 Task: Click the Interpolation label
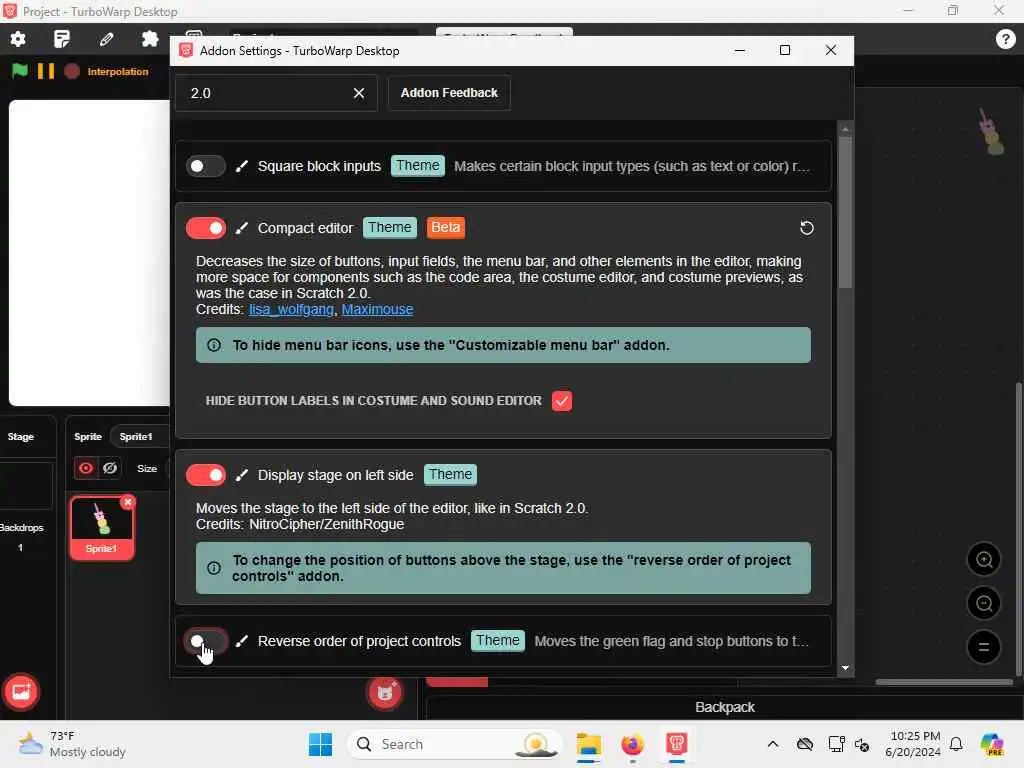(x=118, y=71)
